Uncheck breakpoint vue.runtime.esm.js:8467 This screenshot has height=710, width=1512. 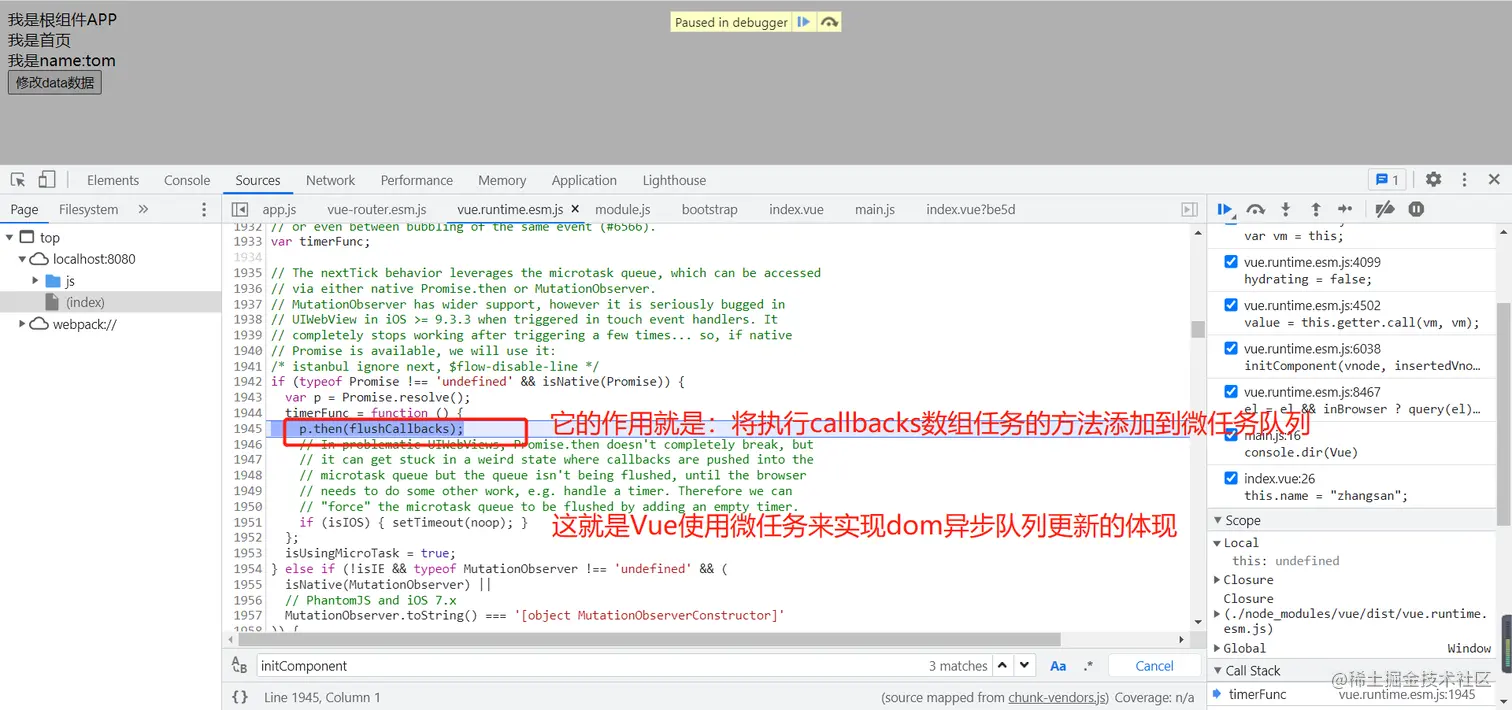[1231, 391]
